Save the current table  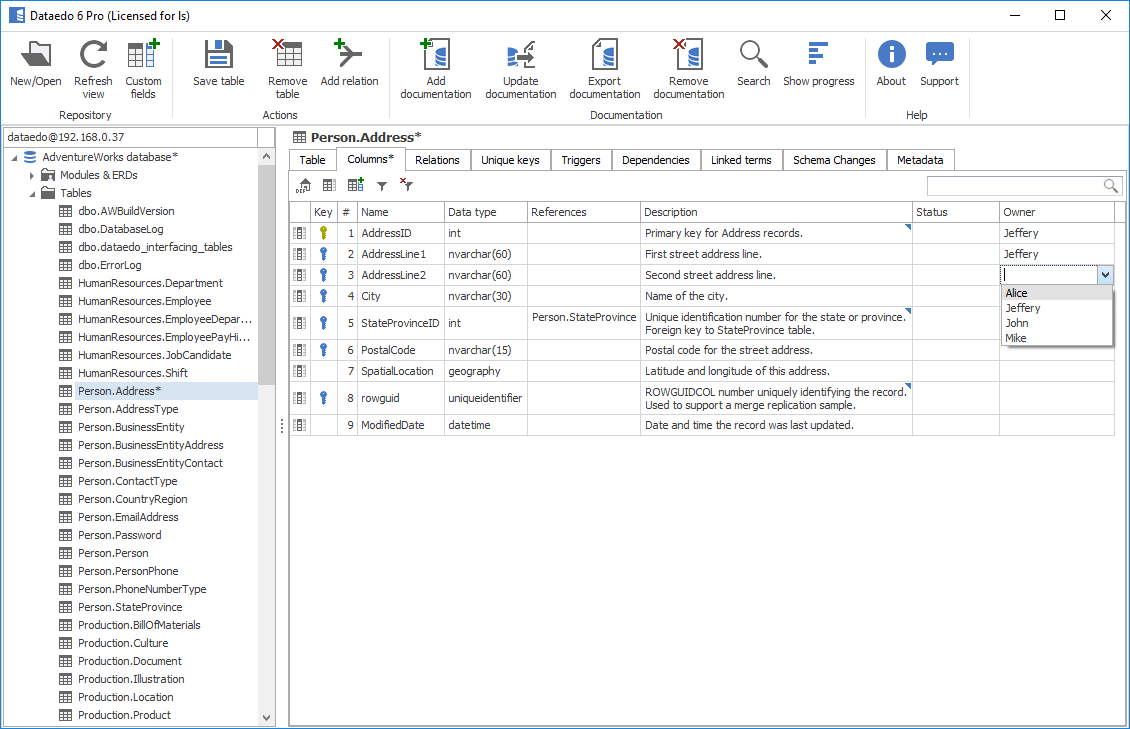click(218, 57)
